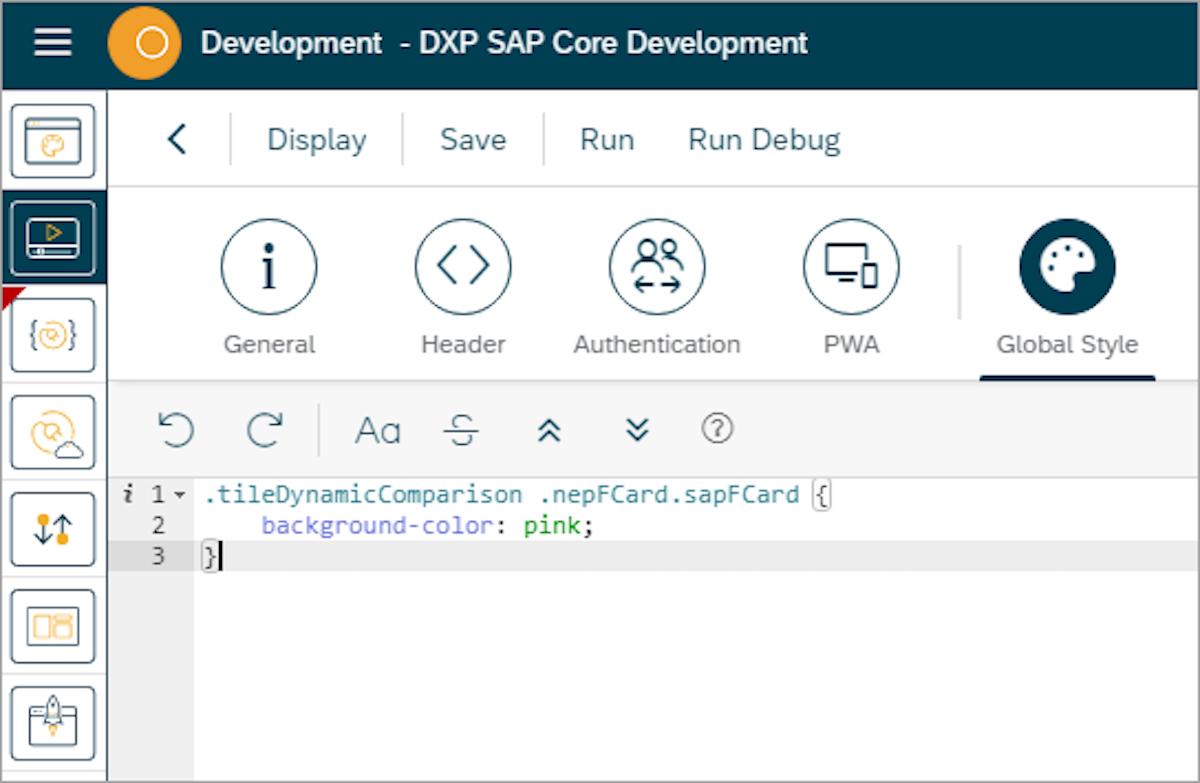Select the General info circle icon
1200x783 pixels.
[269, 267]
